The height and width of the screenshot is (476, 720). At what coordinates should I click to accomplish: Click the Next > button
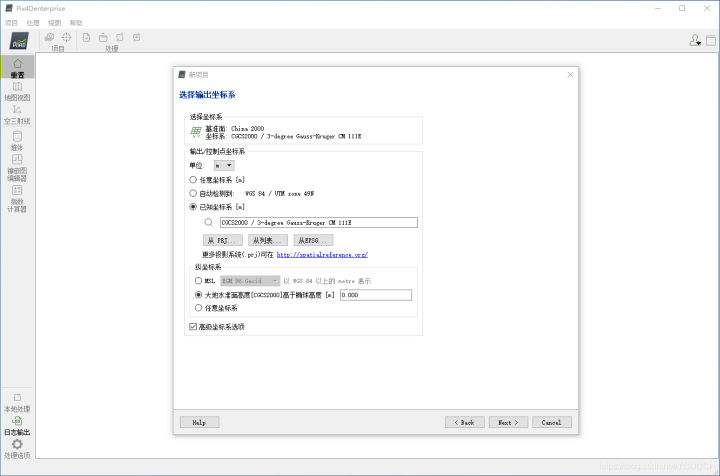(x=507, y=422)
